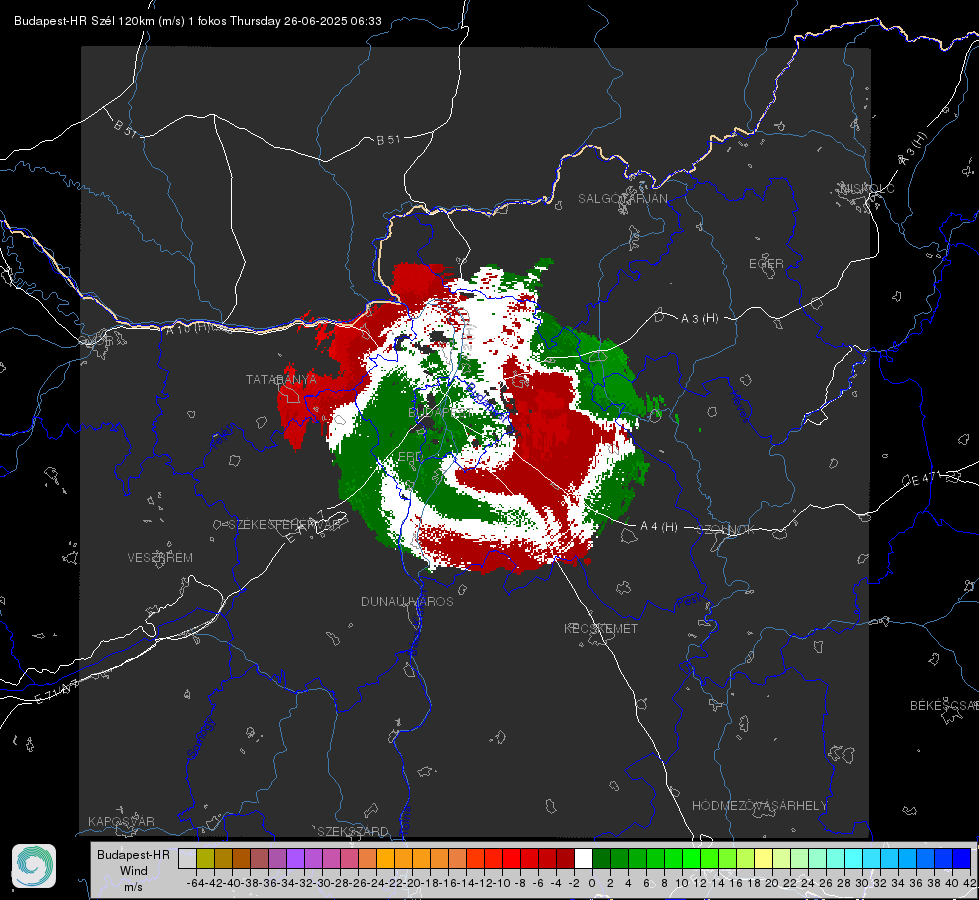Pick the light gray swatch at the legend start
The height and width of the screenshot is (900, 979).
pos(187,858)
